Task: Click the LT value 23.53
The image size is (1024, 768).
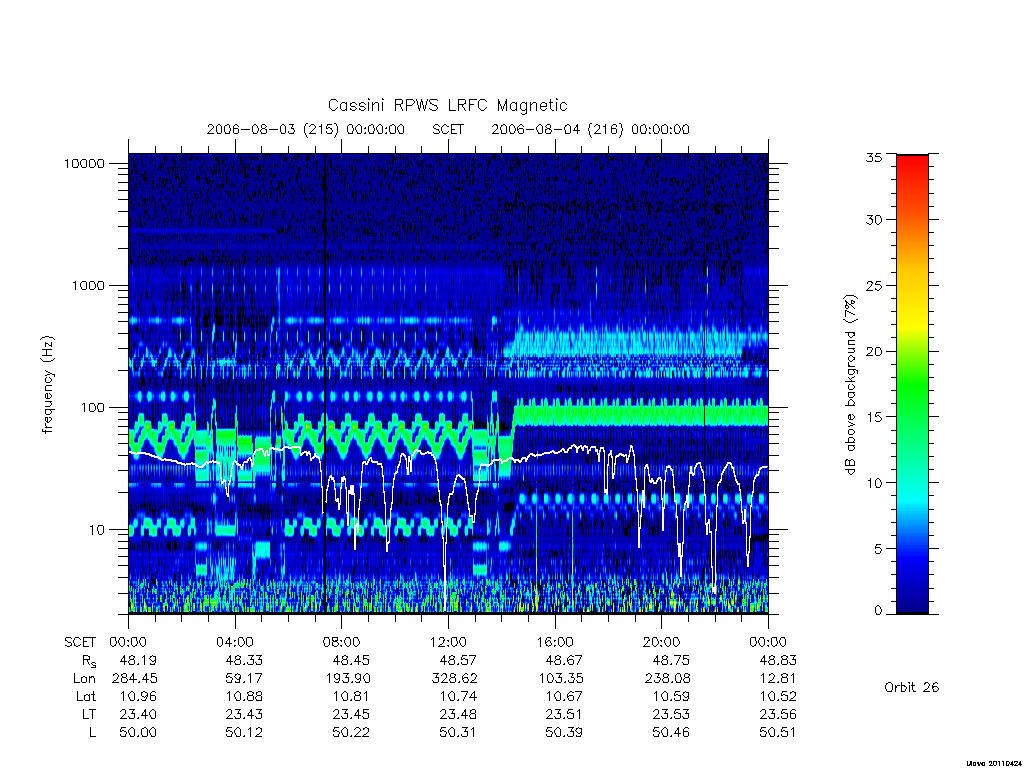Action: pos(671,714)
